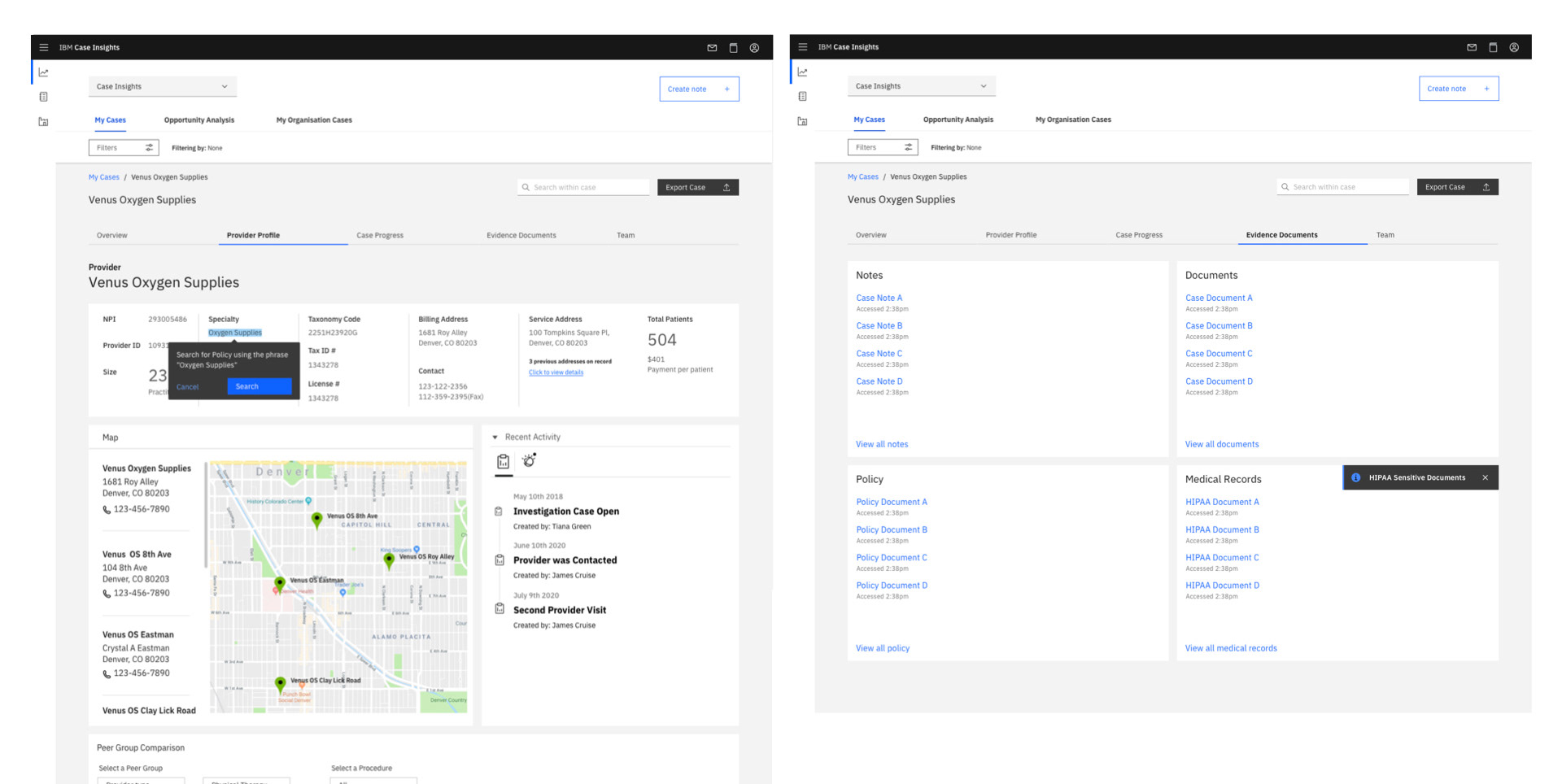The height and width of the screenshot is (784, 1562).
Task: Click View all notes link
Action: coord(882,445)
